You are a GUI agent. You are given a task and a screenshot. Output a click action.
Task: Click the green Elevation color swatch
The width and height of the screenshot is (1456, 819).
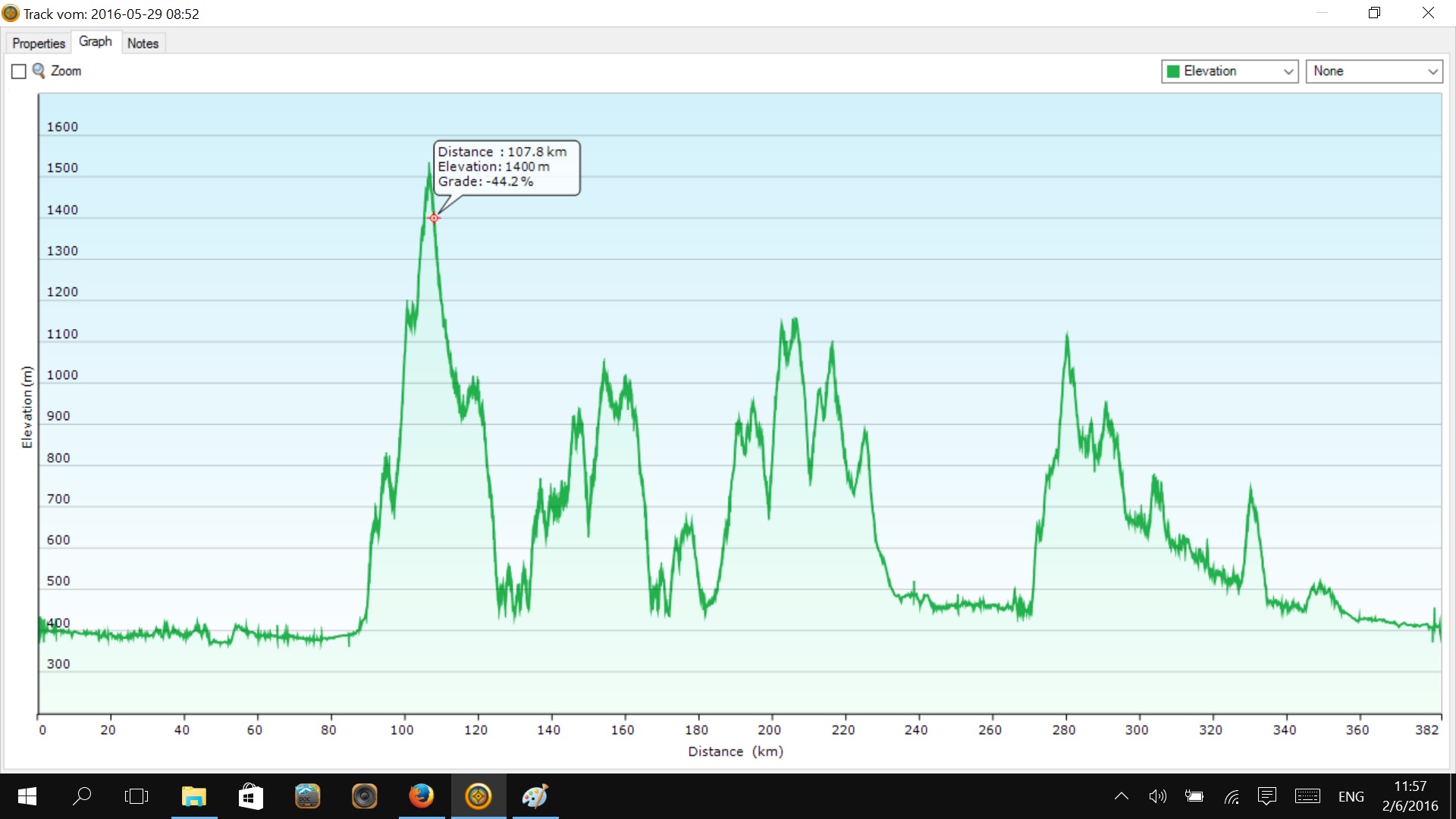1173,71
